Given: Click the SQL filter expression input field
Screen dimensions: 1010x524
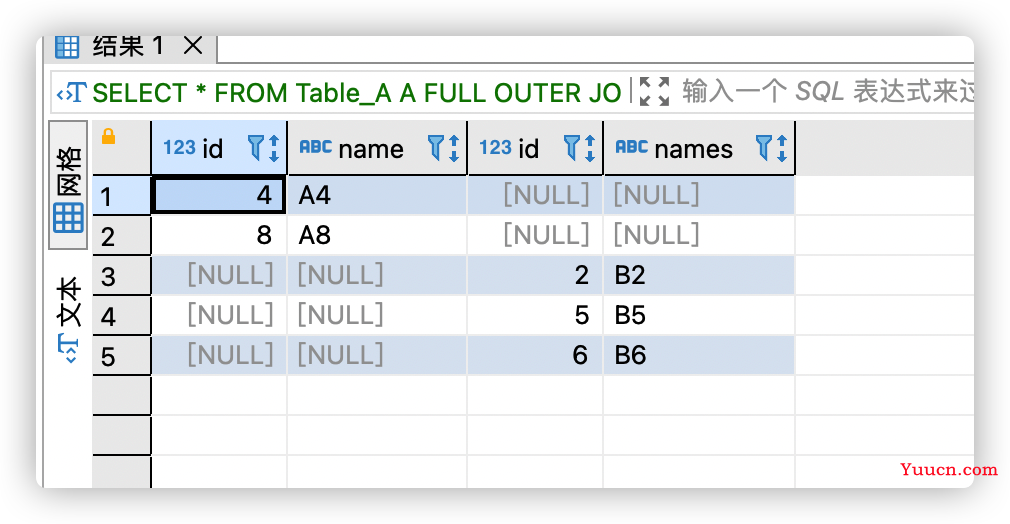Looking at the screenshot, I should click(828, 92).
